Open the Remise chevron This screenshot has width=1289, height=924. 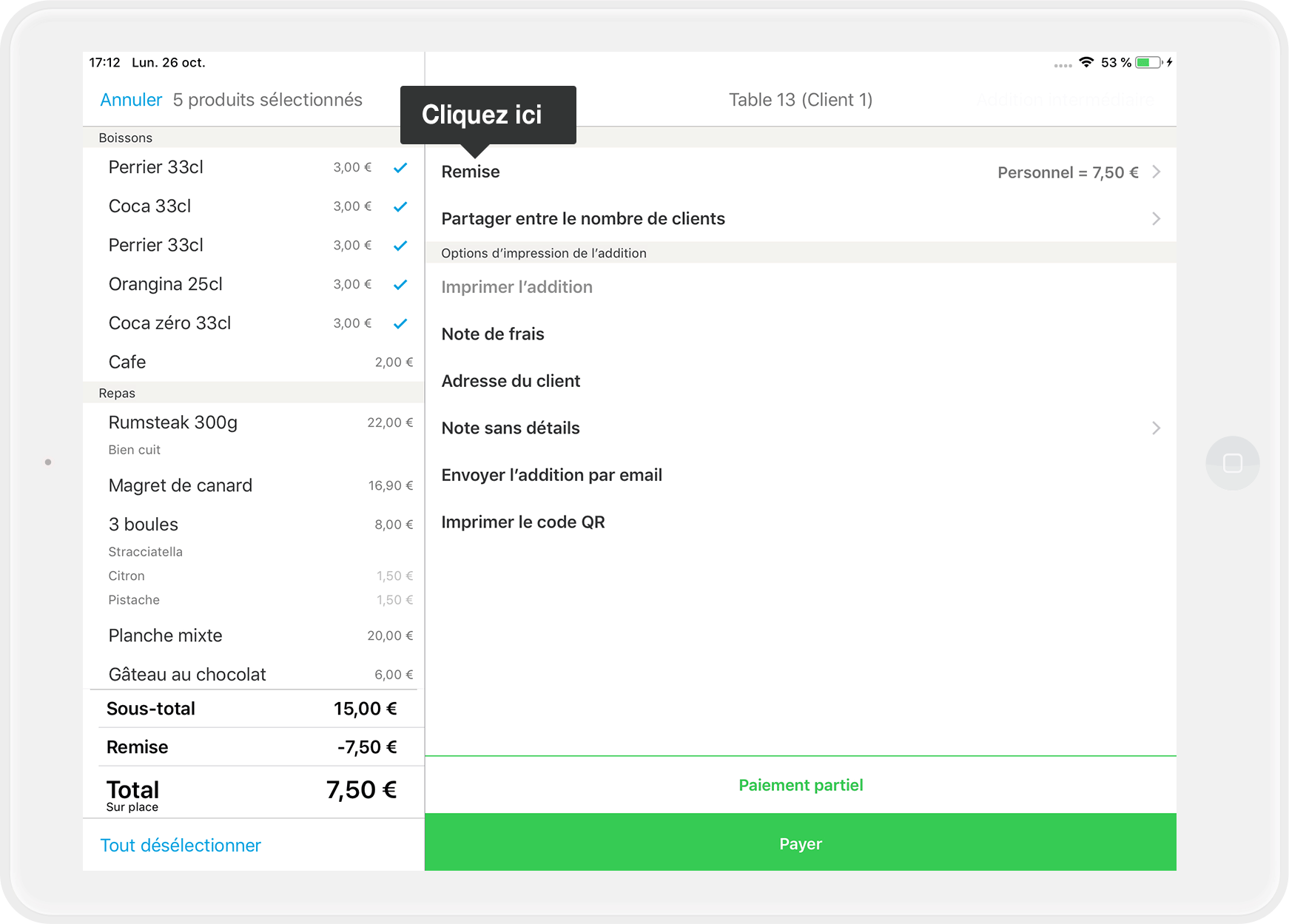[1157, 172]
